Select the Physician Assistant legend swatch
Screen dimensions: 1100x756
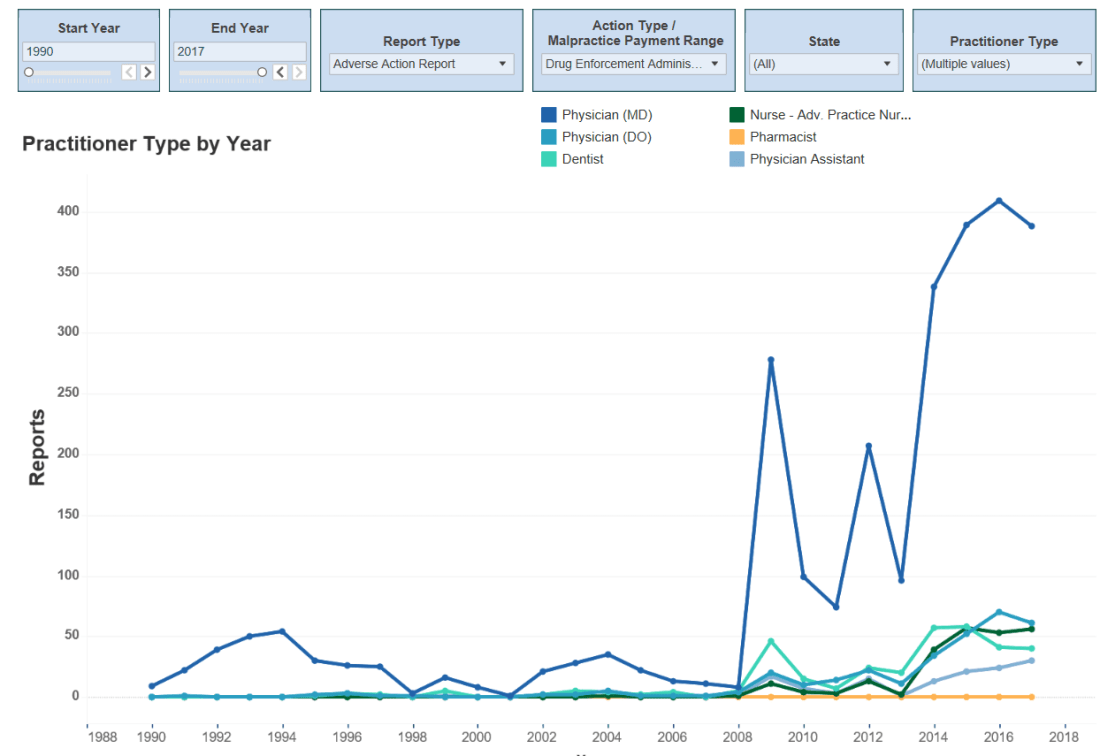[x=737, y=159]
